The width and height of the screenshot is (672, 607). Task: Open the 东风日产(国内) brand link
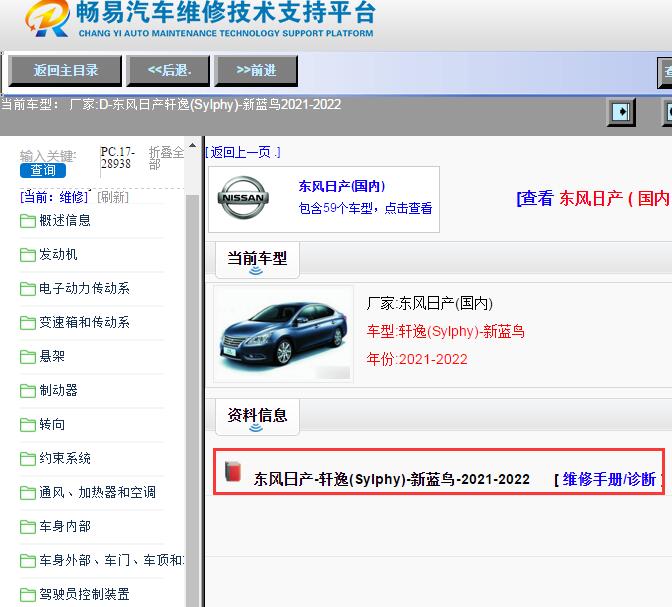(342, 186)
